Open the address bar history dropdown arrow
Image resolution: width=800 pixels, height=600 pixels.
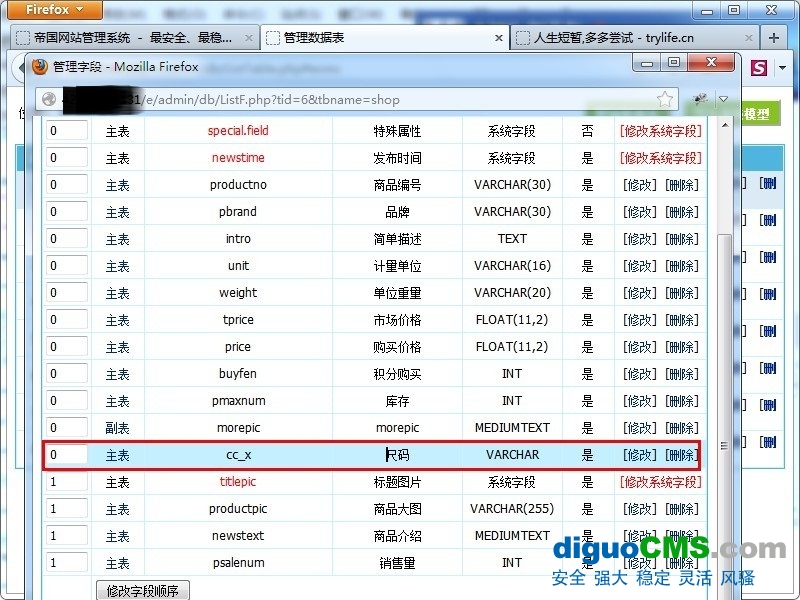click(x=723, y=98)
